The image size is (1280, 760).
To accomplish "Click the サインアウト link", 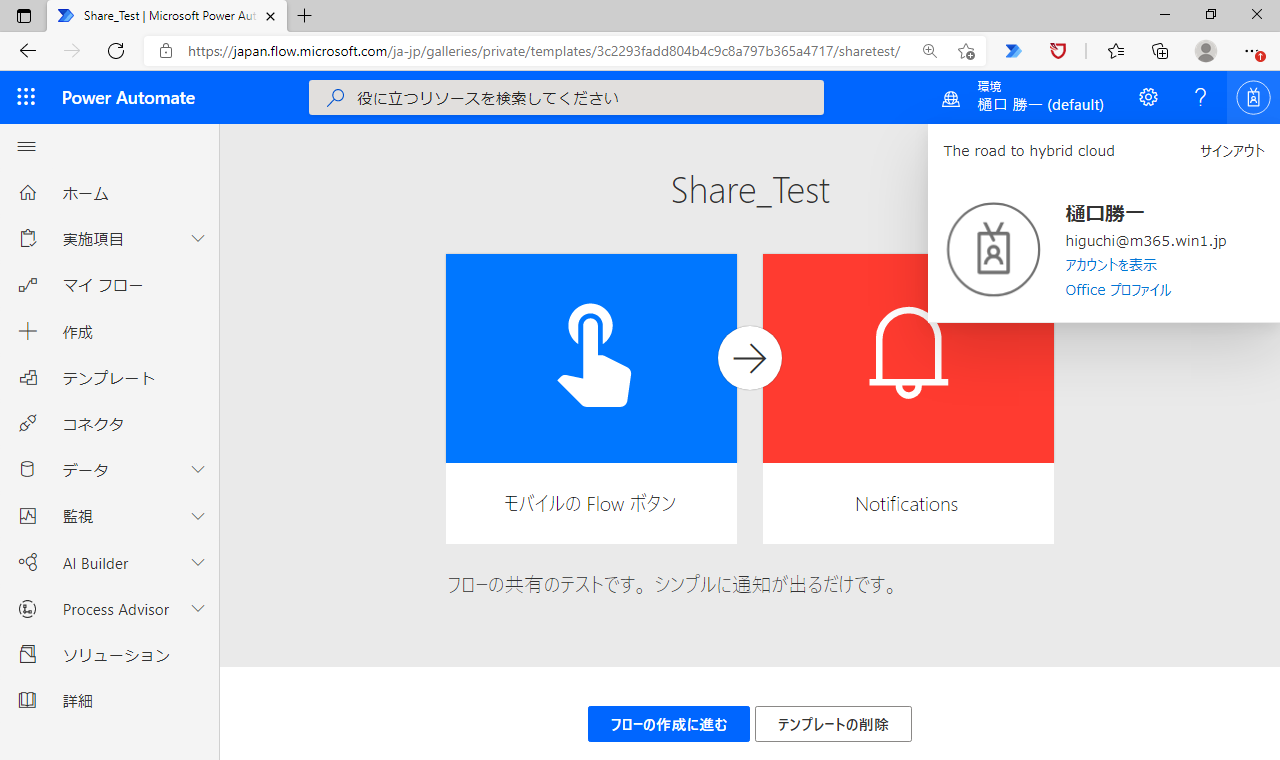I will click(1232, 151).
